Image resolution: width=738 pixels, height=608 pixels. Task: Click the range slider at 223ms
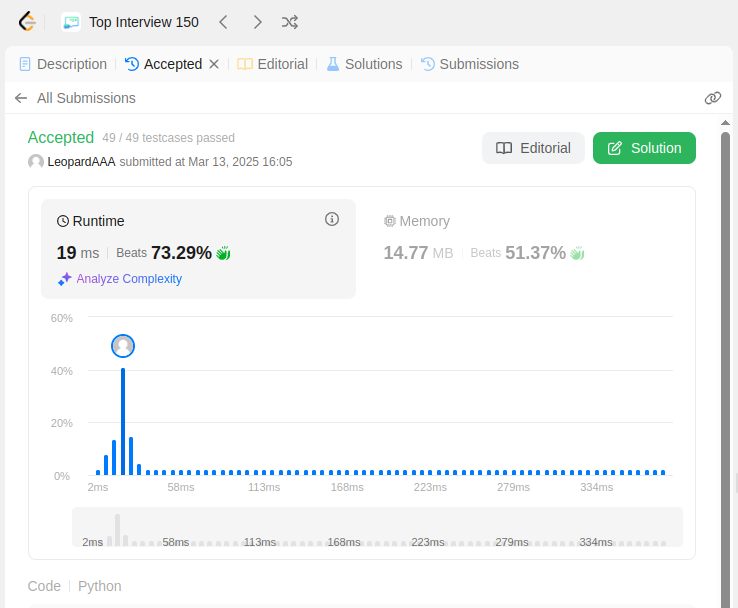tap(427, 542)
